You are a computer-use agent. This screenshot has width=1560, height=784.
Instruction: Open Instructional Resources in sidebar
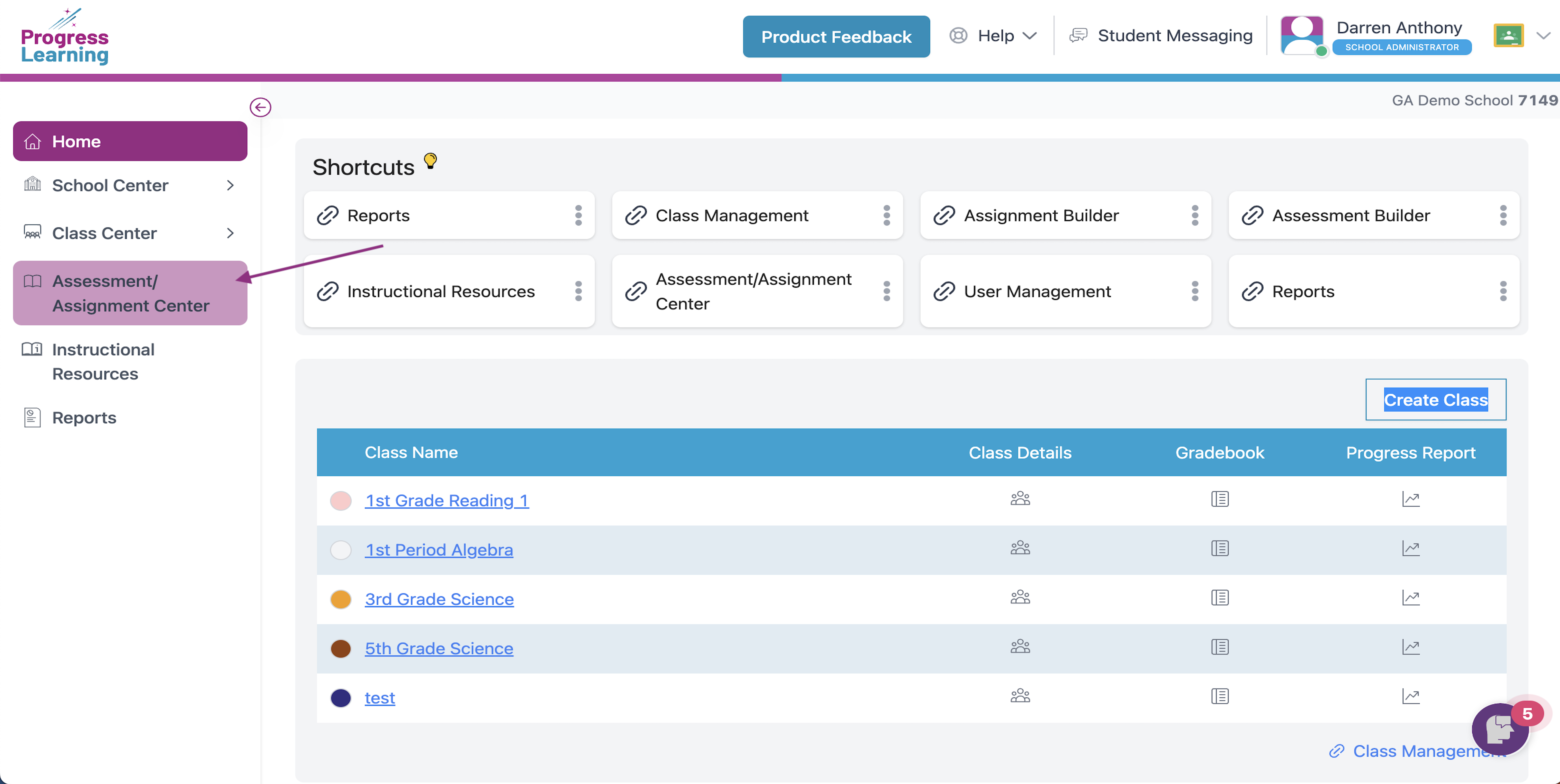(x=130, y=362)
